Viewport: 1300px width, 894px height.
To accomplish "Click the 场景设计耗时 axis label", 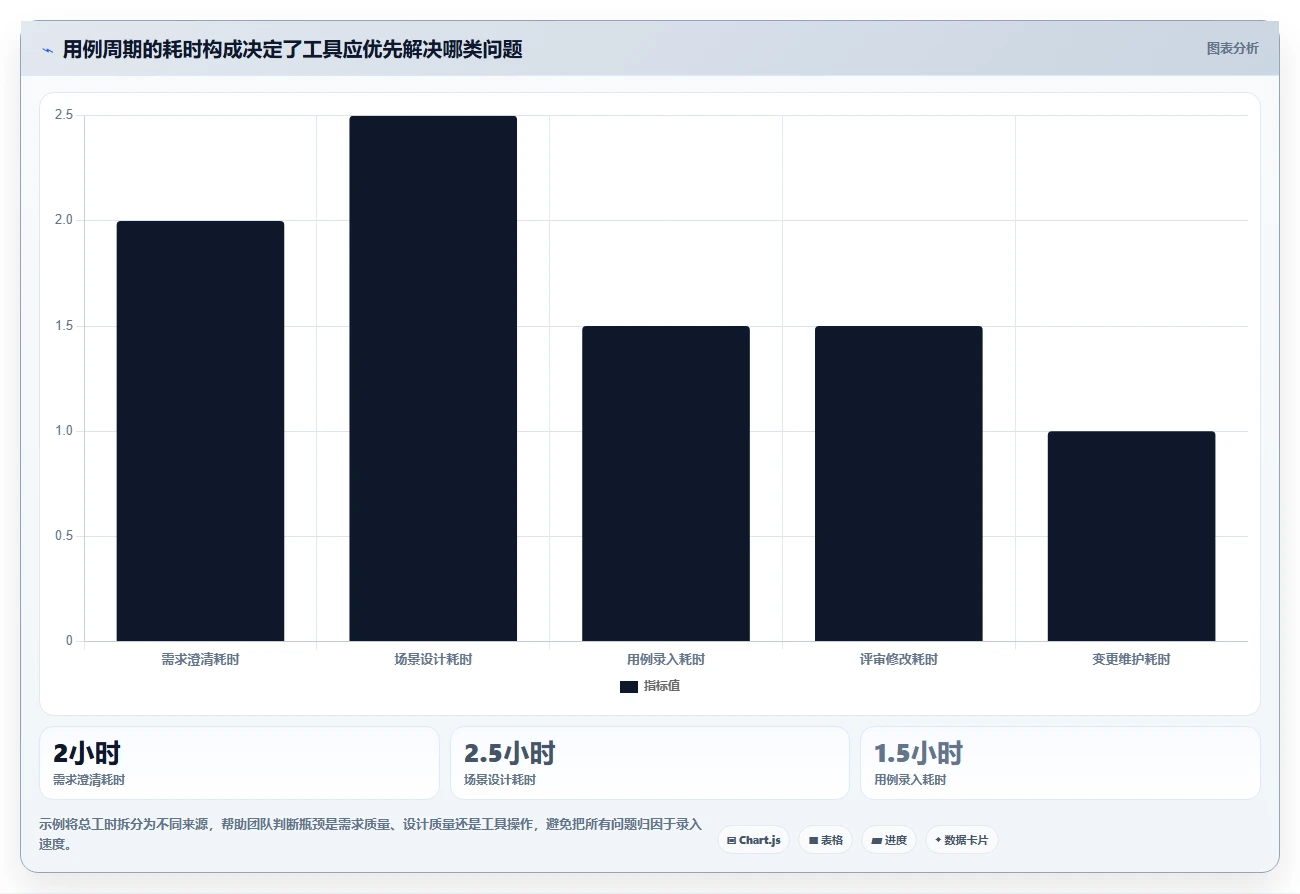I will tap(433, 660).
